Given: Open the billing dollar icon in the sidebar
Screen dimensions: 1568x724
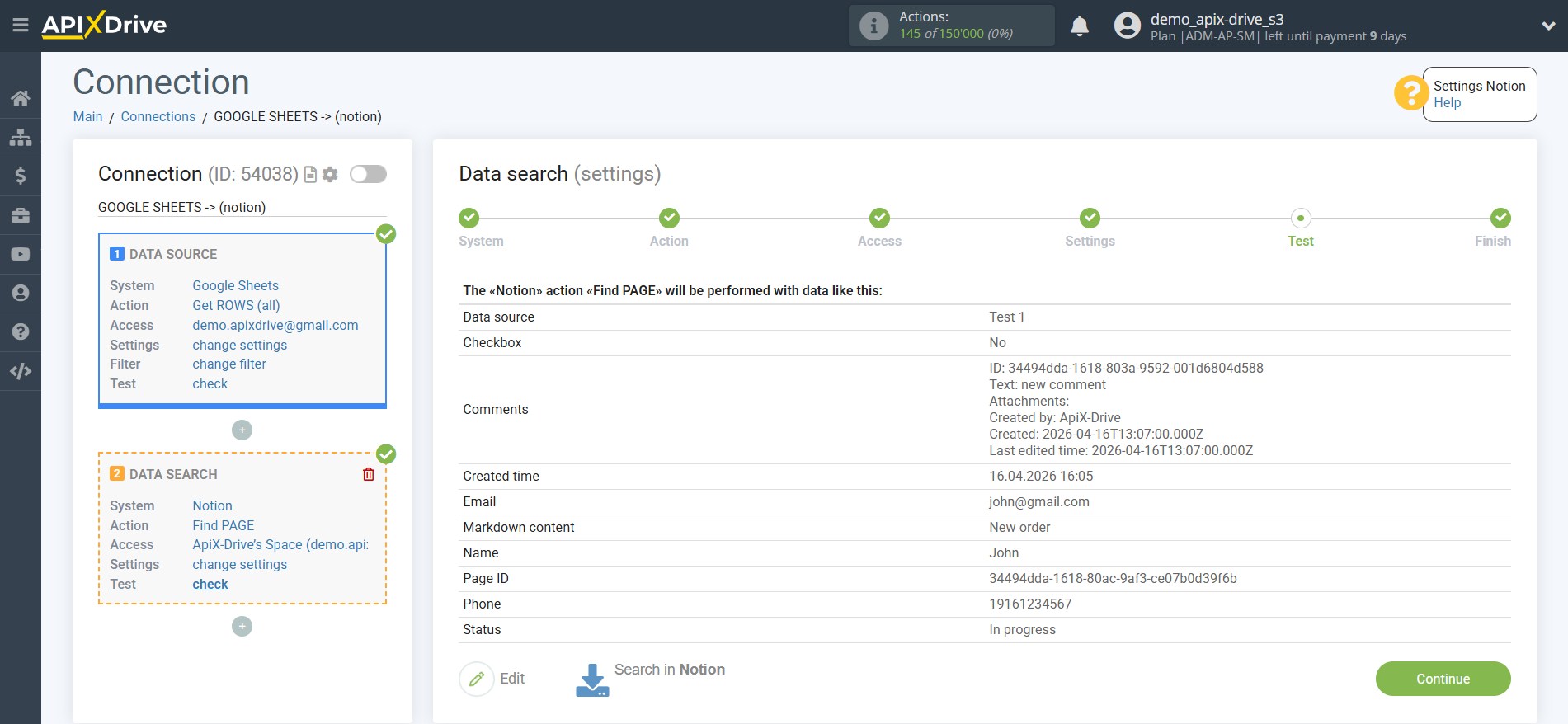Looking at the screenshot, I should click(21, 176).
